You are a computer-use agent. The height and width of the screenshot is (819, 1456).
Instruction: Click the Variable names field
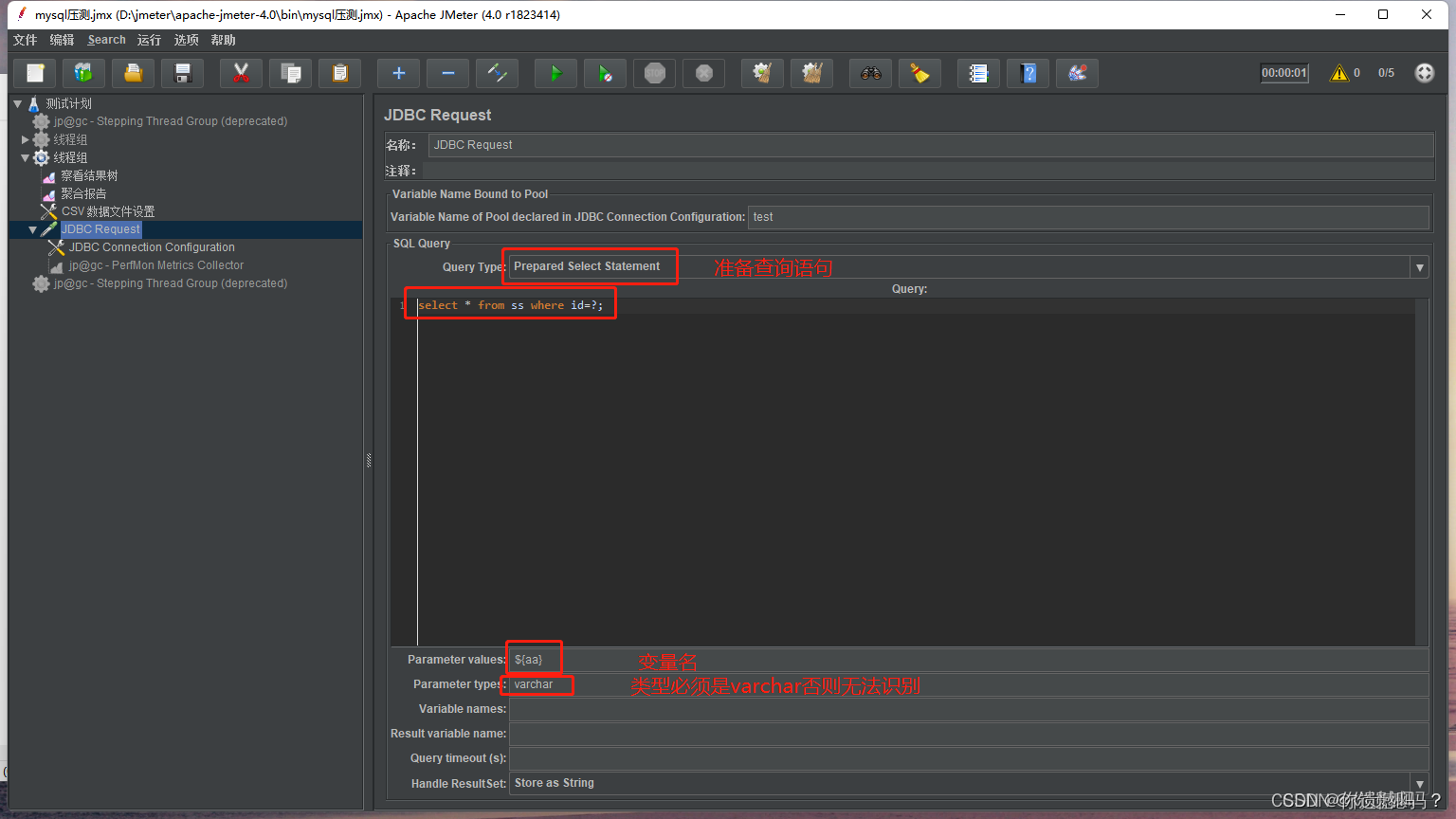[969, 709]
